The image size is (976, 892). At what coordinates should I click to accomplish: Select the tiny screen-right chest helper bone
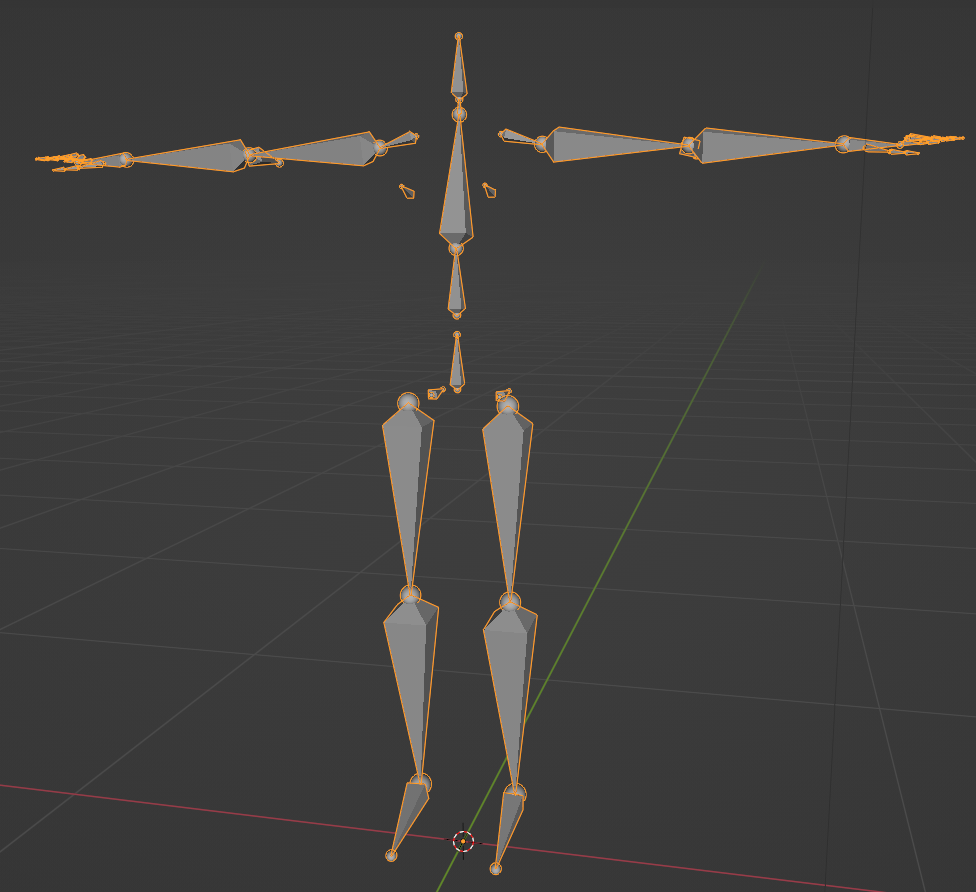tap(490, 189)
